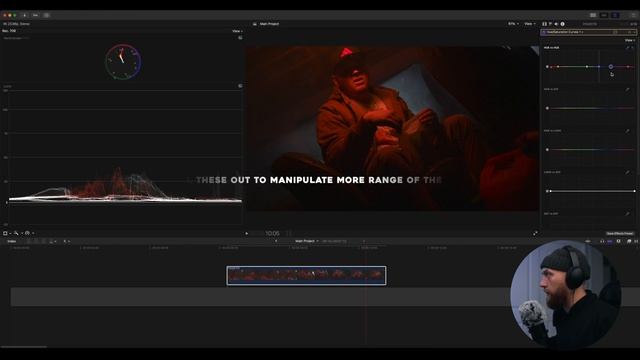The width and height of the screenshot is (640, 360).
Task: Click the HUE vs LUMA curve start point
Action: coord(547,150)
